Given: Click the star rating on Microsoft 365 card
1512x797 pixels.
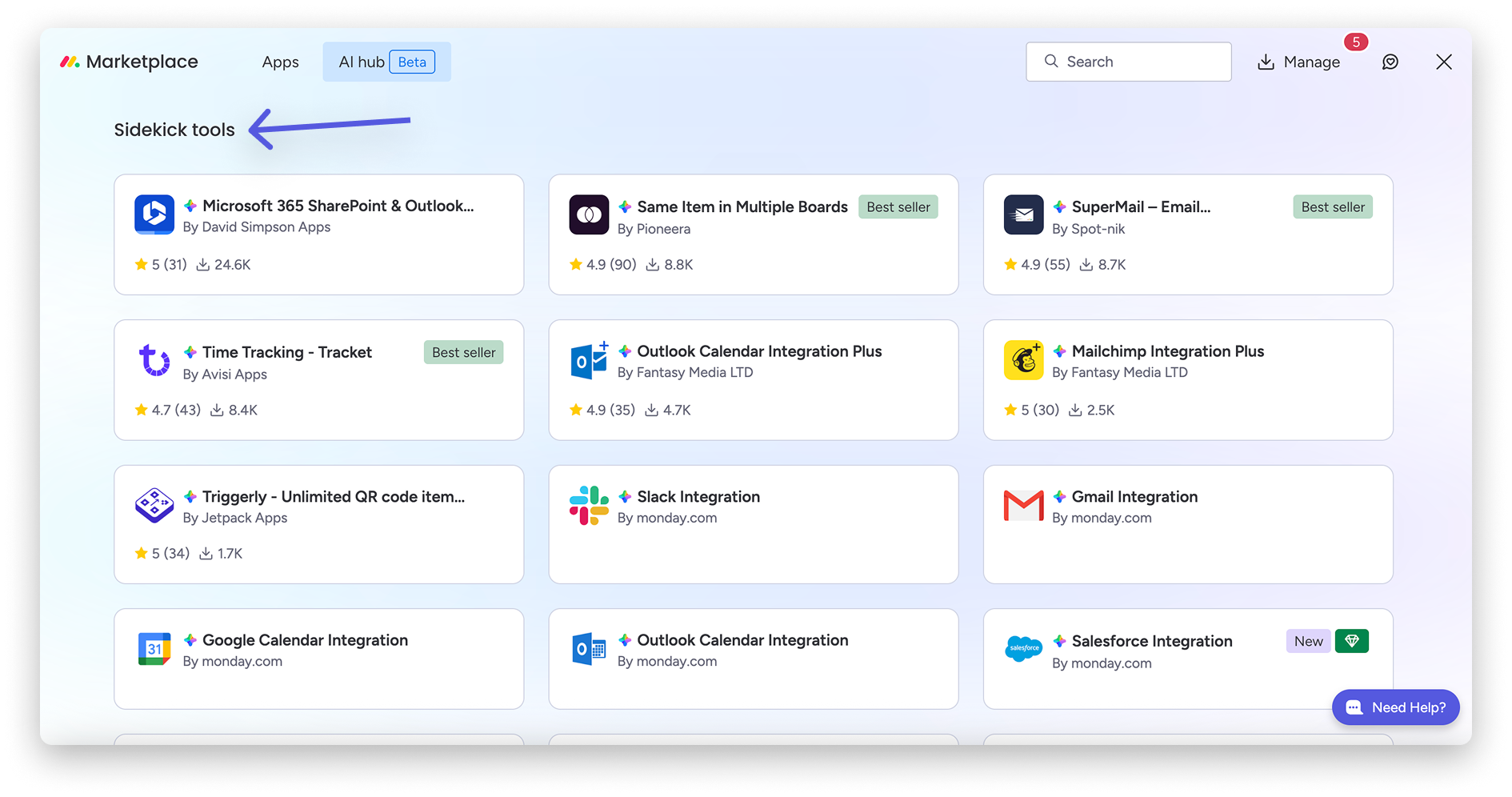Looking at the screenshot, I should (x=161, y=264).
